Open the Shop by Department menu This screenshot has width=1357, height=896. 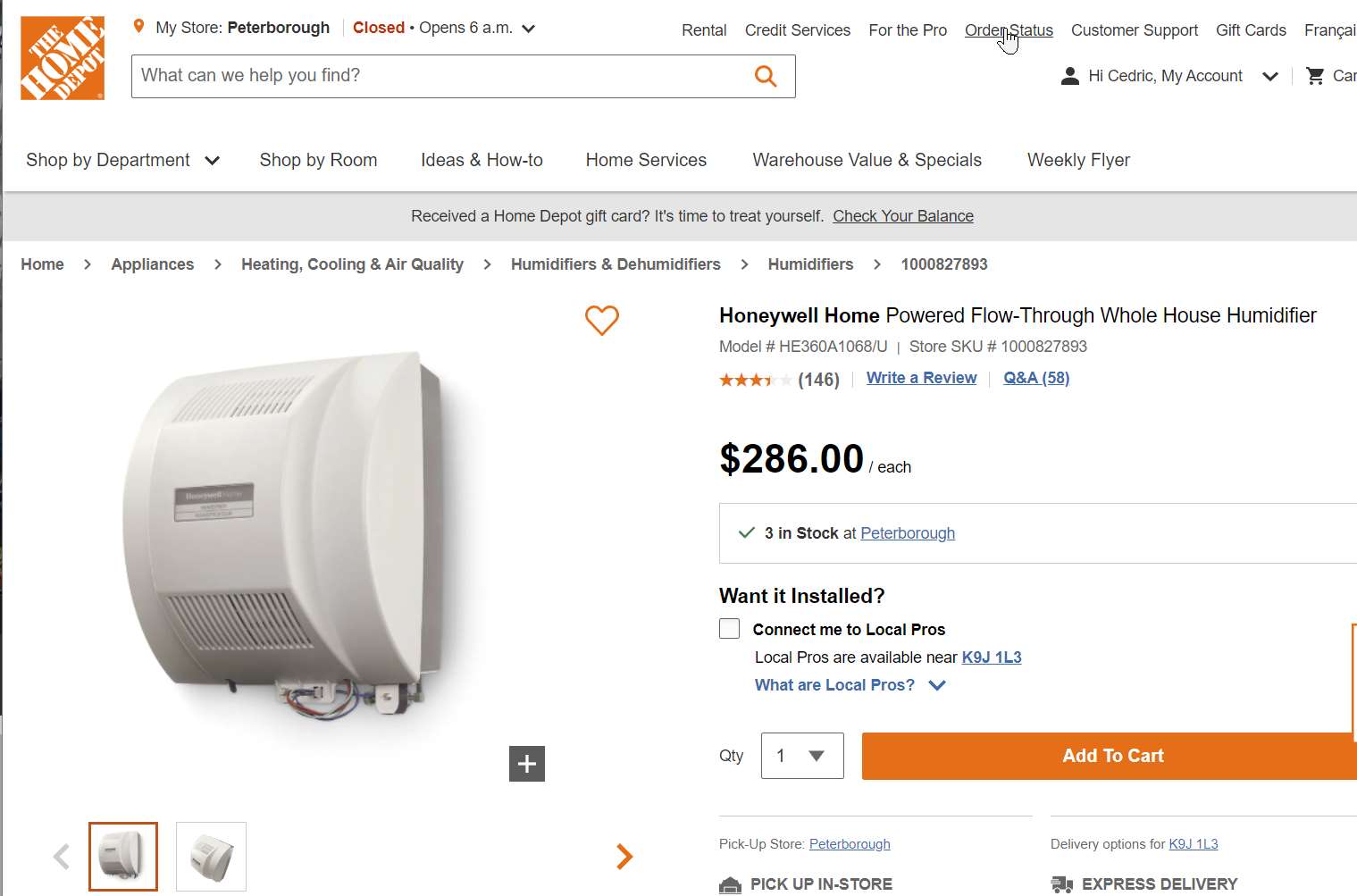[122, 160]
